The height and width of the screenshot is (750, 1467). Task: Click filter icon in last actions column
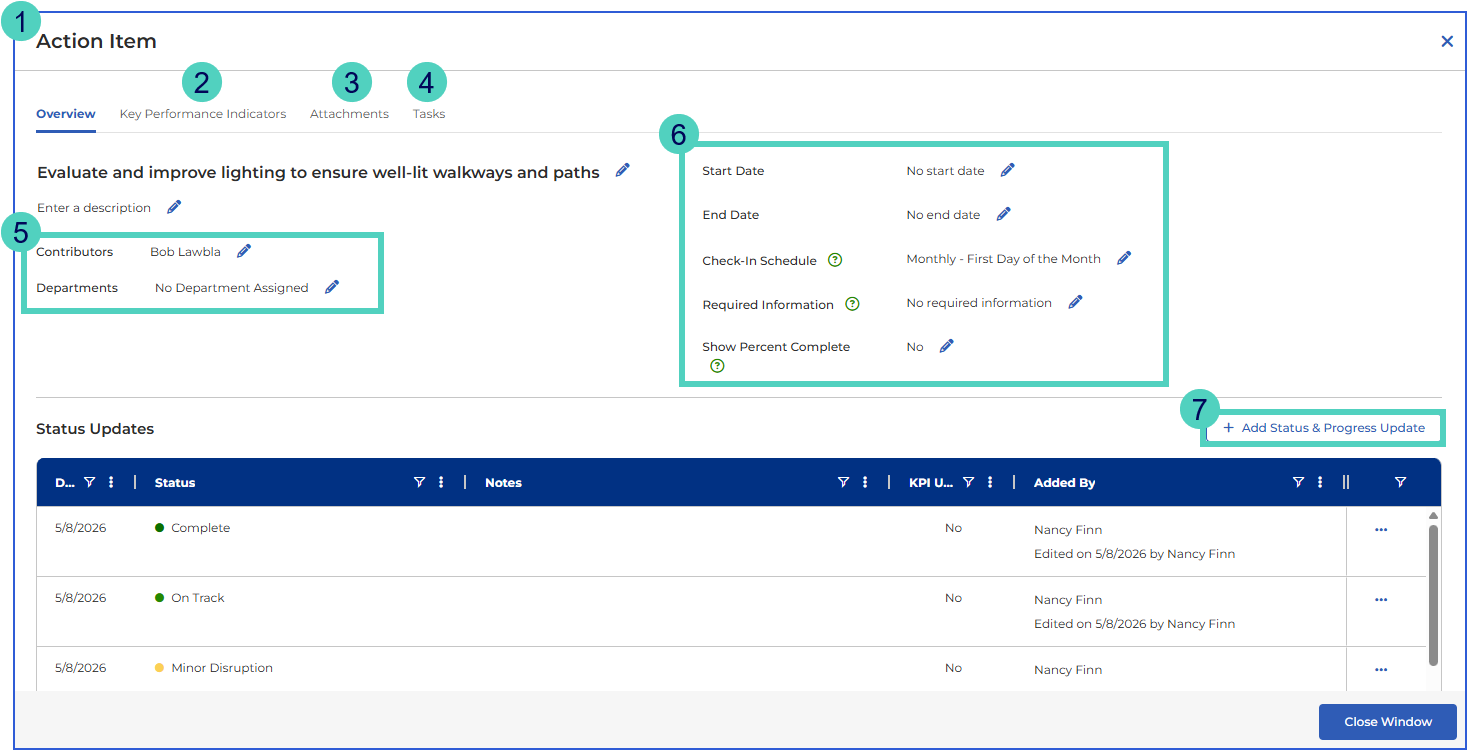(x=1401, y=482)
